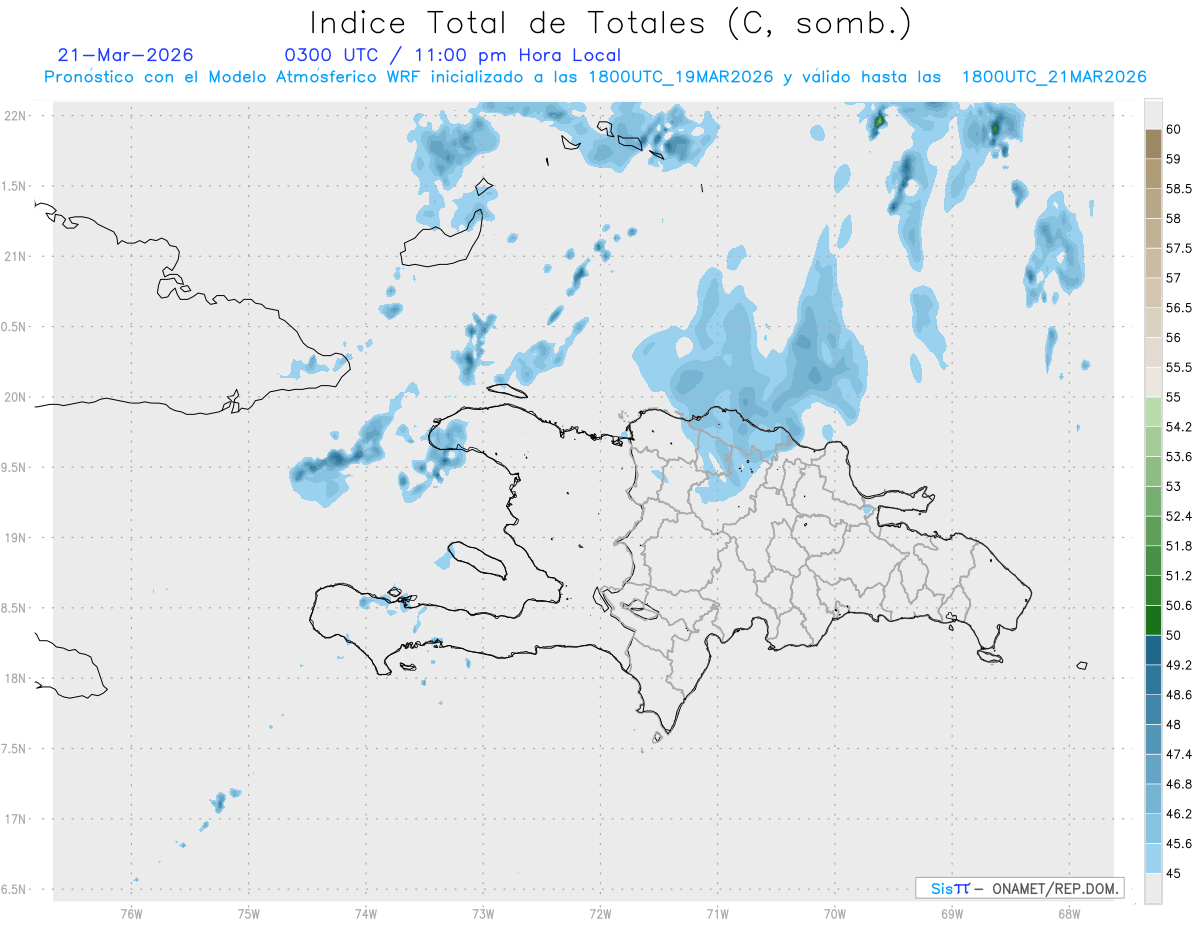This screenshot has height=927, width=1200.
Task: Click the green hotspot near 68.6W 22N
Action: (996, 128)
